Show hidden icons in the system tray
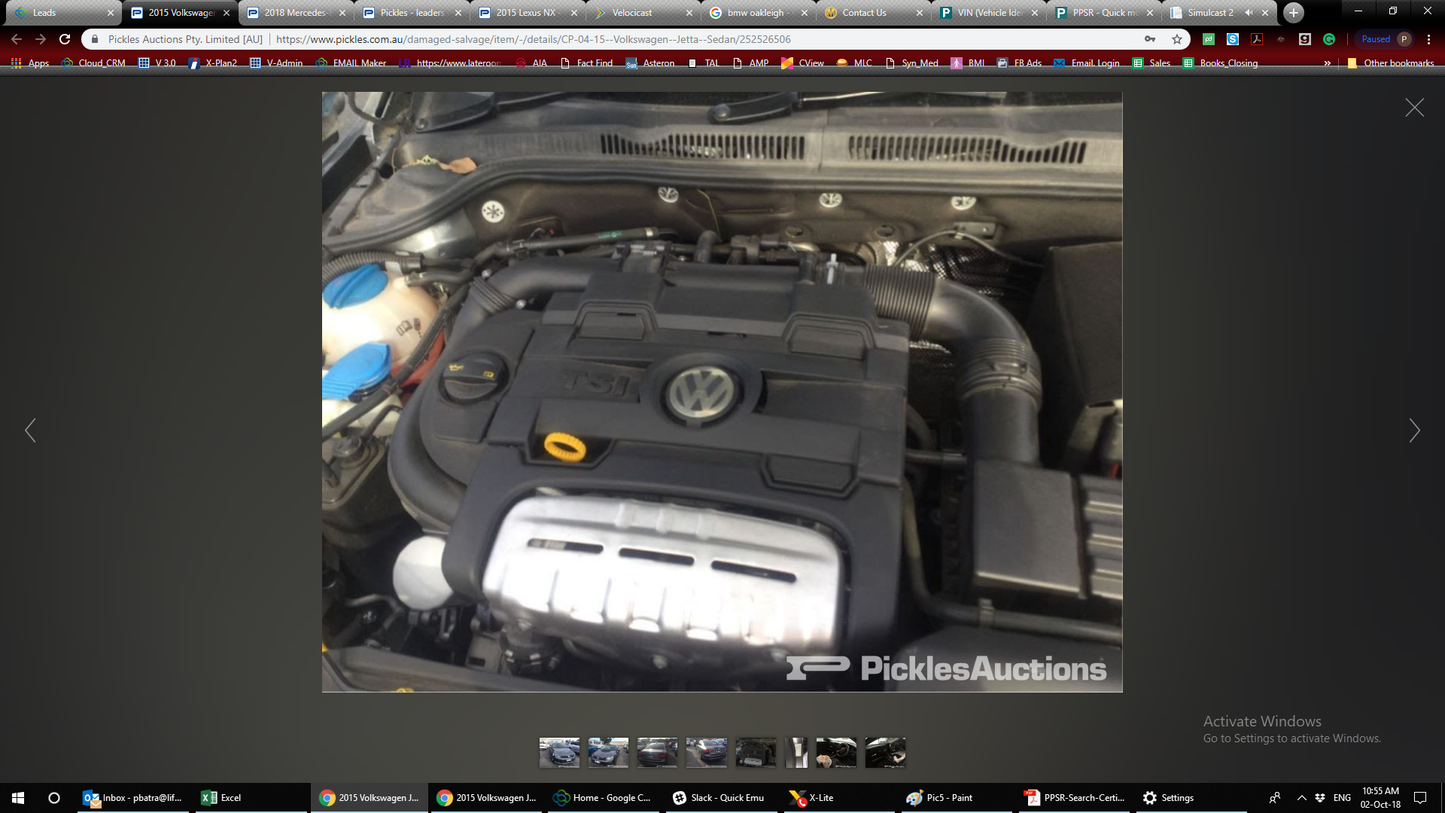 tap(1301, 797)
